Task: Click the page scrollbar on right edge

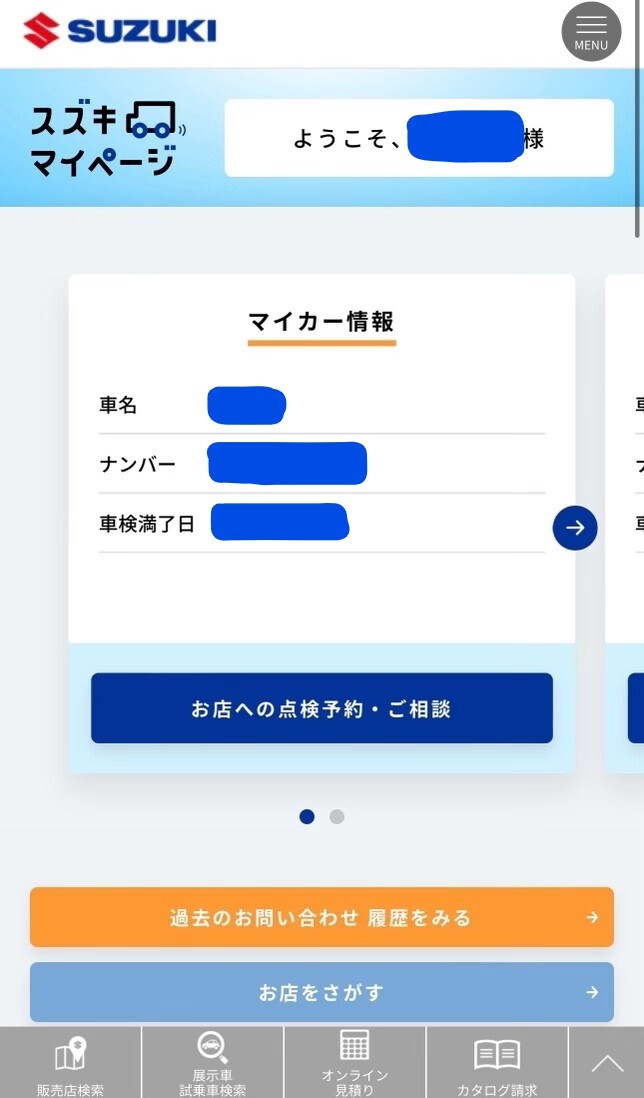Action: [638, 119]
